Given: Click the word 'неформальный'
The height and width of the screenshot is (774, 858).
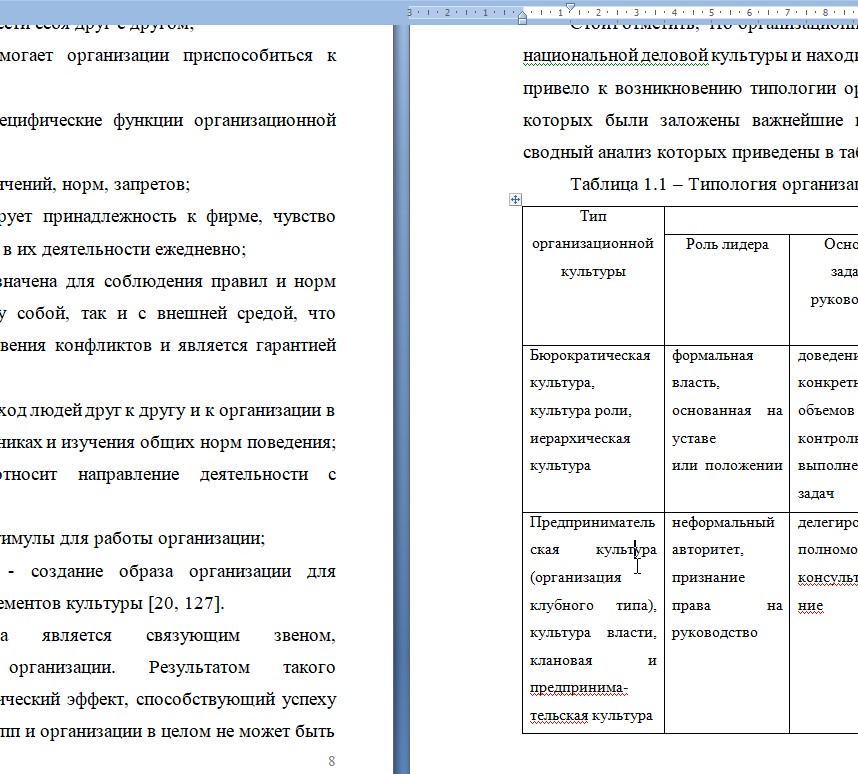Looking at the screenshot, I should pos(723,522).
